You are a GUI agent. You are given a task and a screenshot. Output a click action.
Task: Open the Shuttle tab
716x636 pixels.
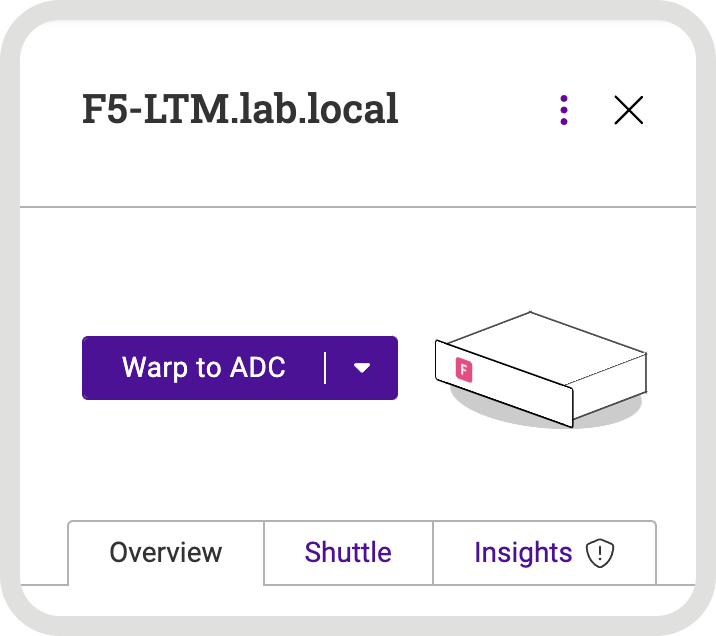coord(348,552)
